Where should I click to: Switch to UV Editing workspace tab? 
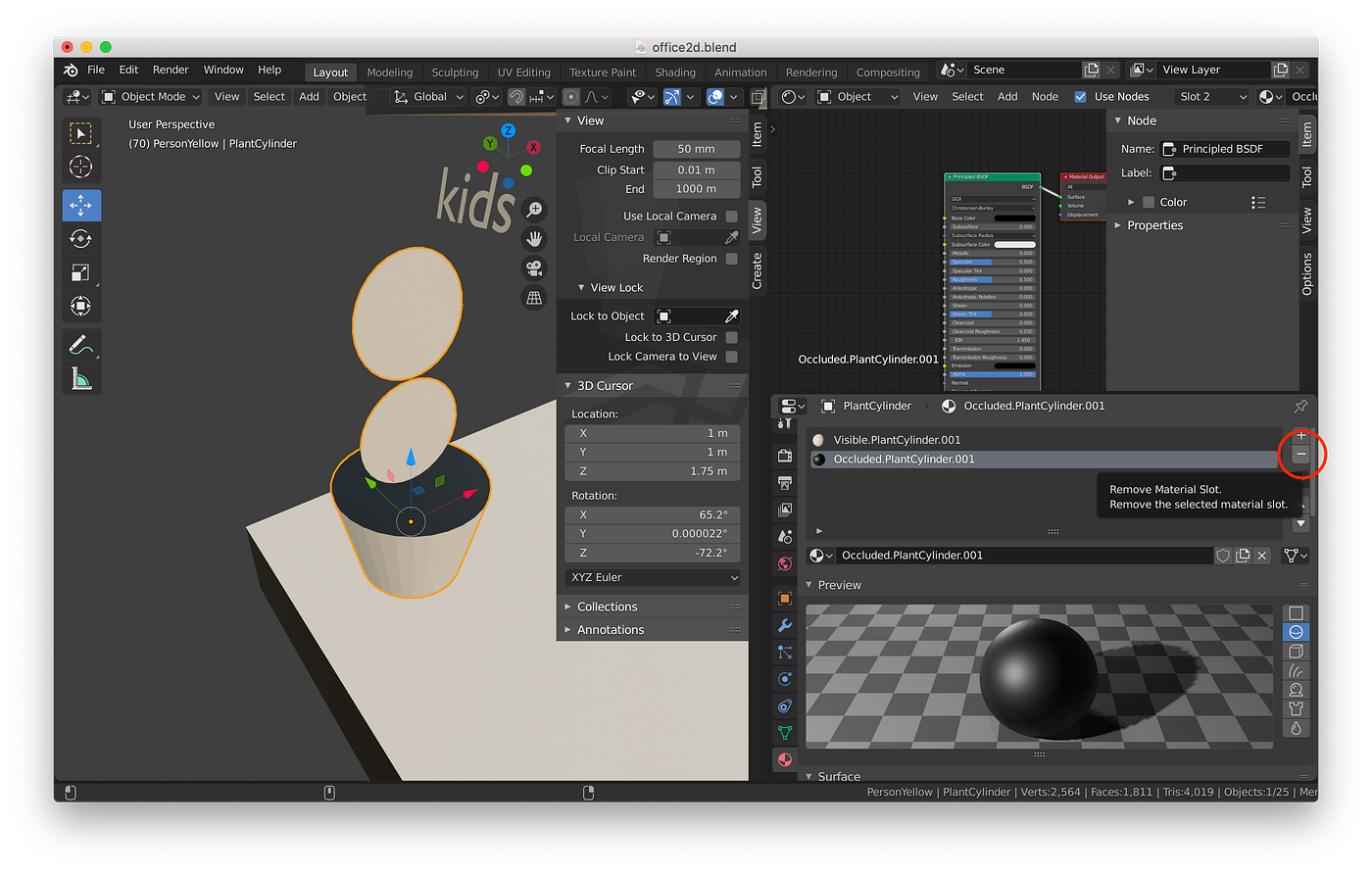click(x=523, y=73)
